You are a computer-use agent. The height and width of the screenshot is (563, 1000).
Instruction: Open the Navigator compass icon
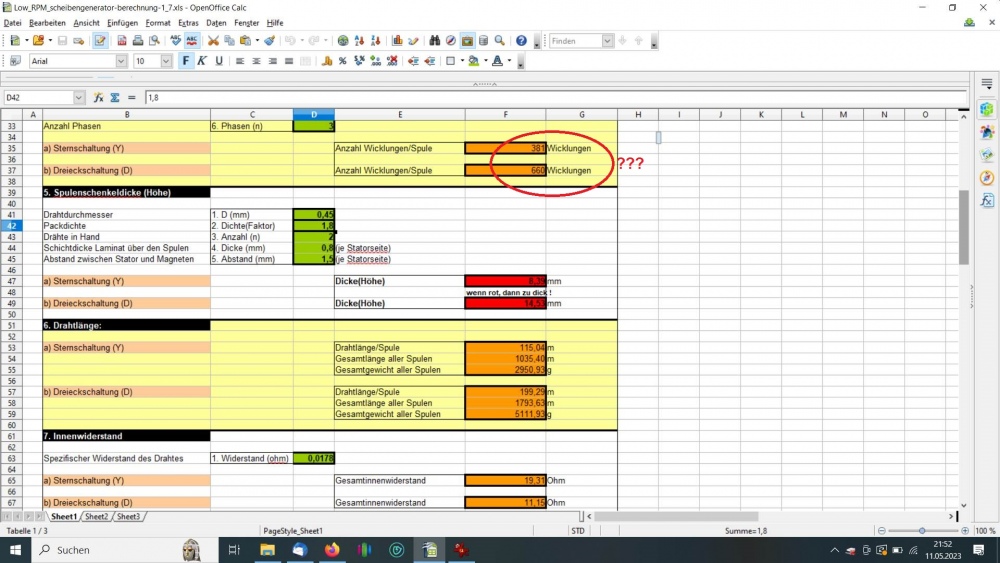click(x=451, y=41)
